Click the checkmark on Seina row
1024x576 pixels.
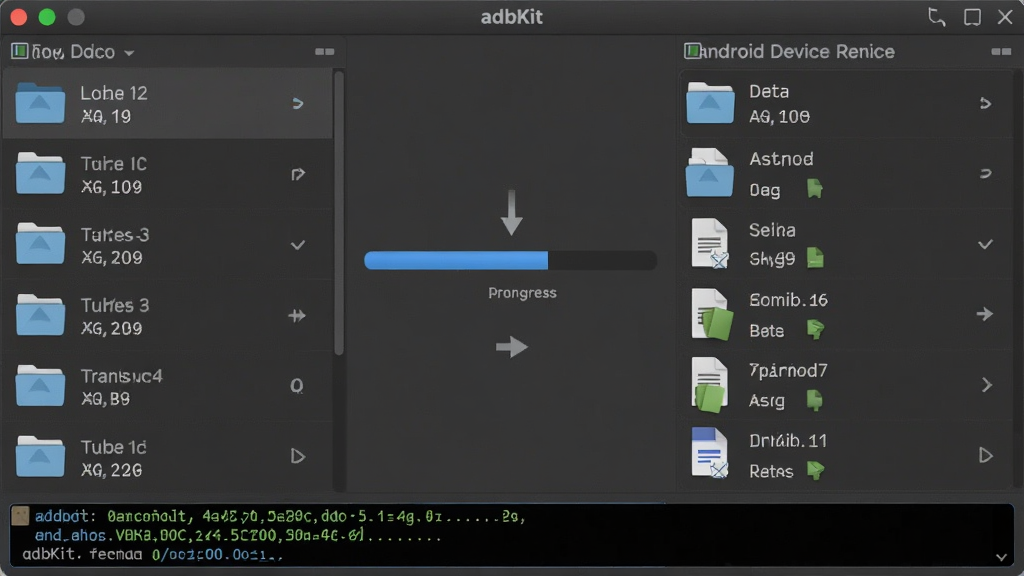(x=985, y=244)
